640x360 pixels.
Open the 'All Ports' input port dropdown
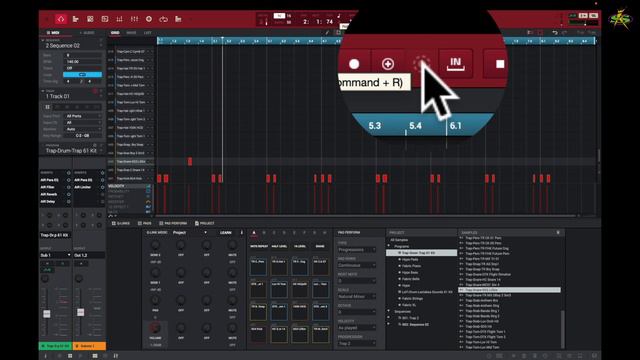tap(83, 116)
